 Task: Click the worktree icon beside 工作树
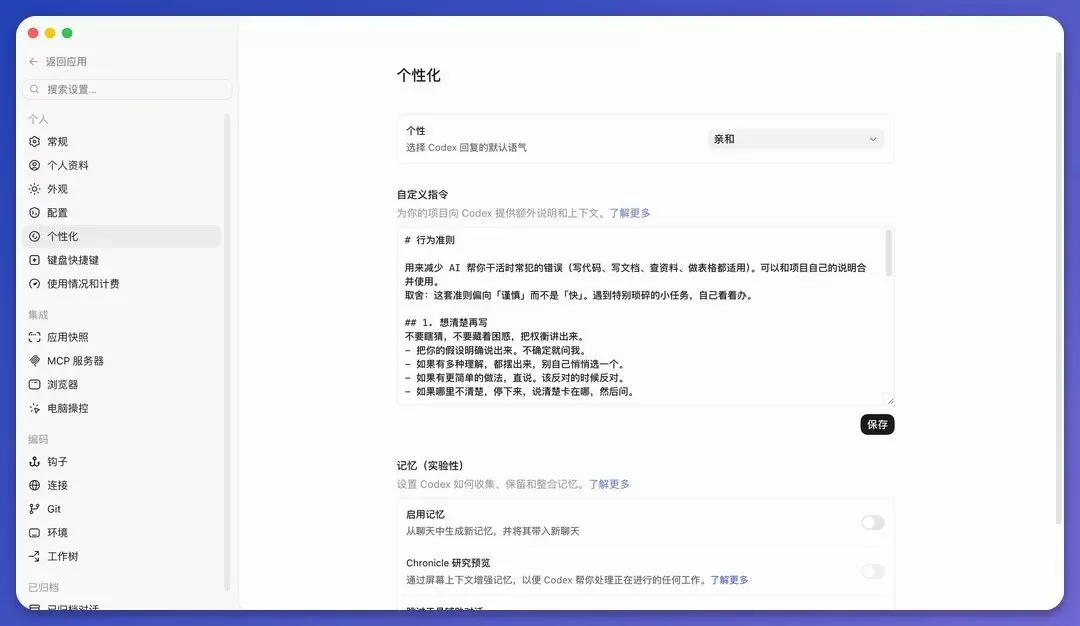34,556
